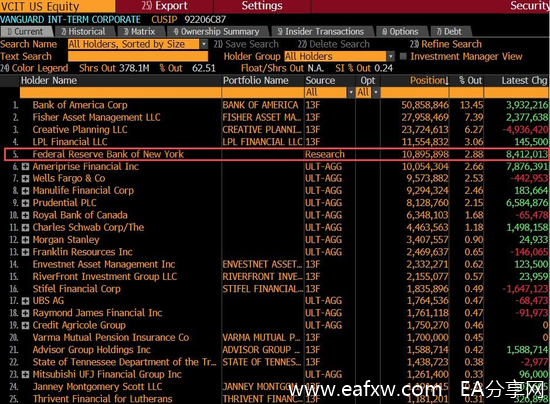The height and width of the screenshot is (404, 550).
Task: Select State of Tennessee Department row
Action: pyautogui.click(x=125, y=362)
